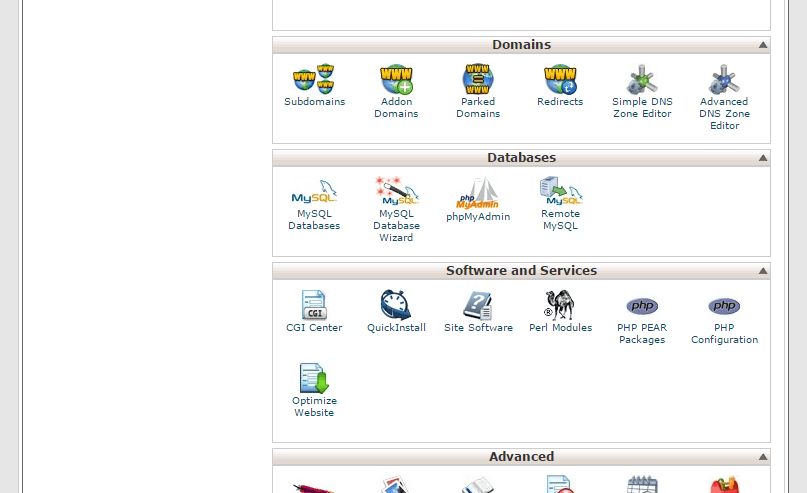Screen dimensions: 807x493
Task: Start the MySQL Database Wizard icon
Action: click(396, 191)
